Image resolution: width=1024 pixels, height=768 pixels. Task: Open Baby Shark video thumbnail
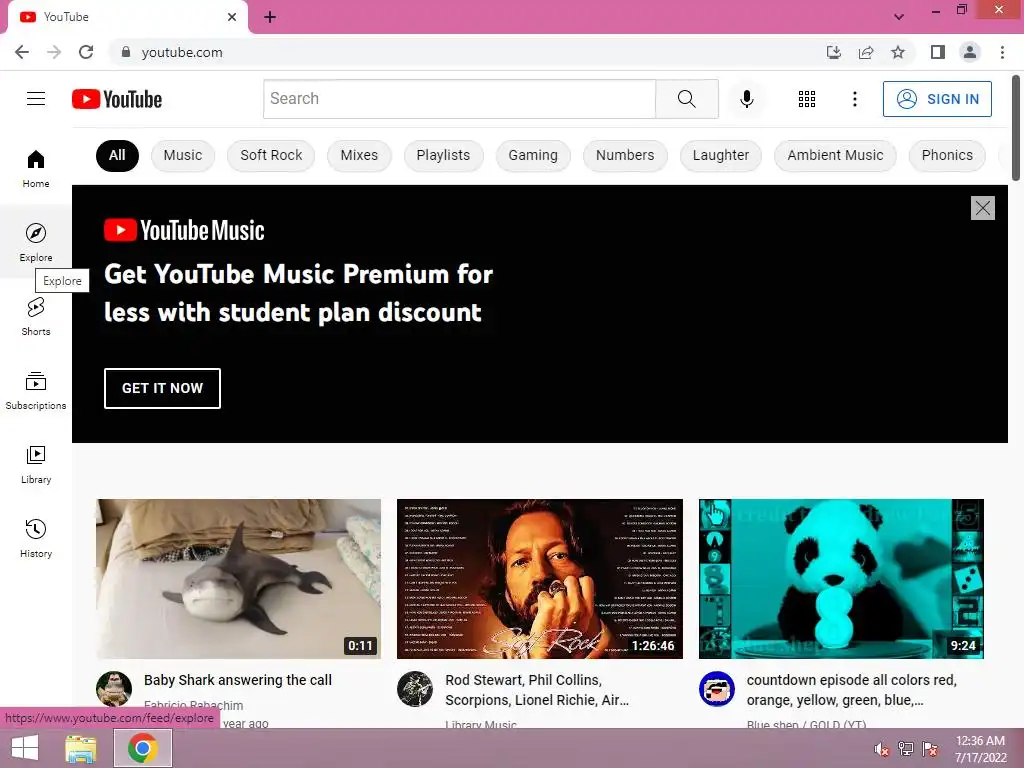point(238,579)
